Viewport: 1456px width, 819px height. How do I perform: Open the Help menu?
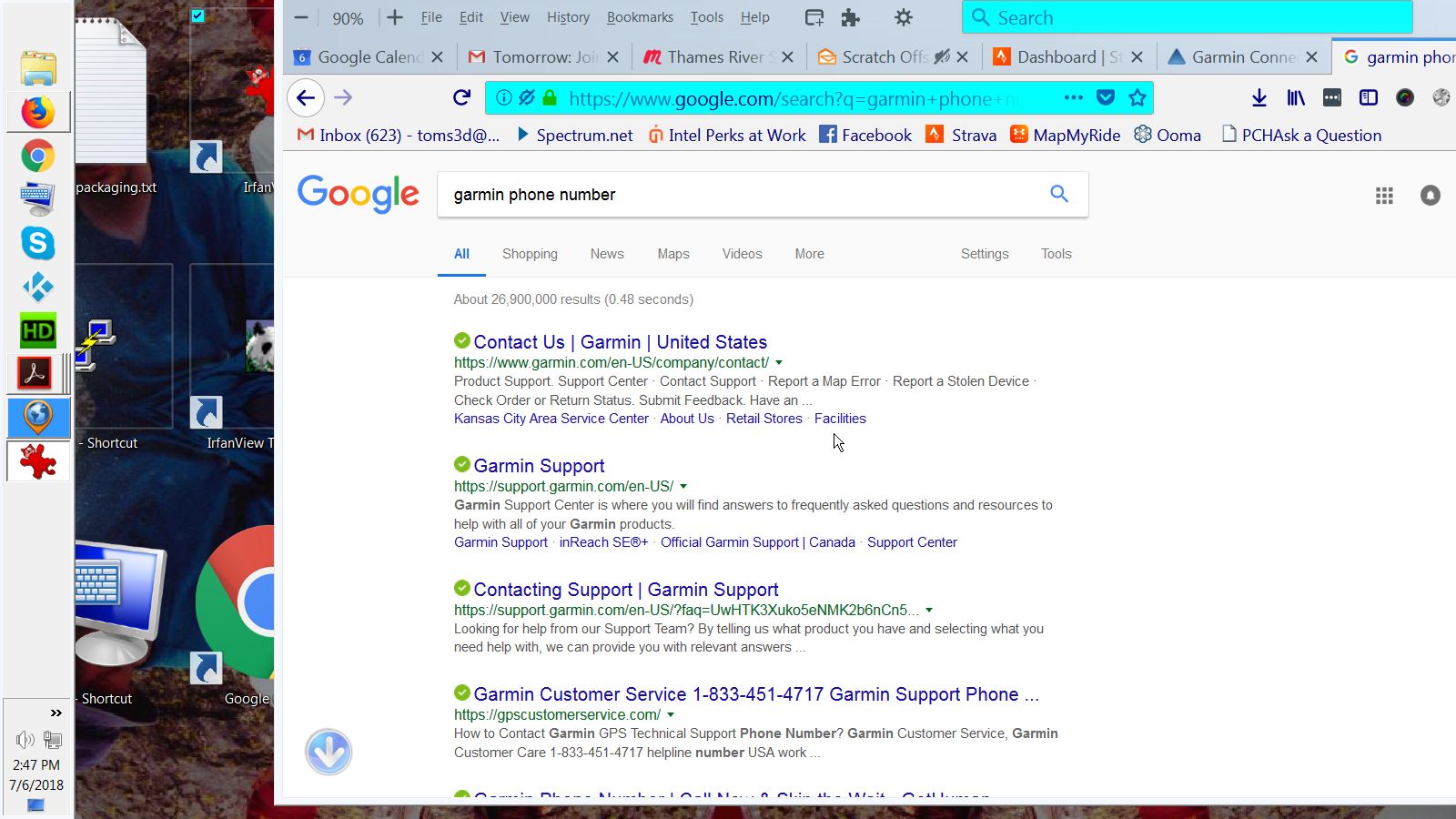[x=754, y=17]
